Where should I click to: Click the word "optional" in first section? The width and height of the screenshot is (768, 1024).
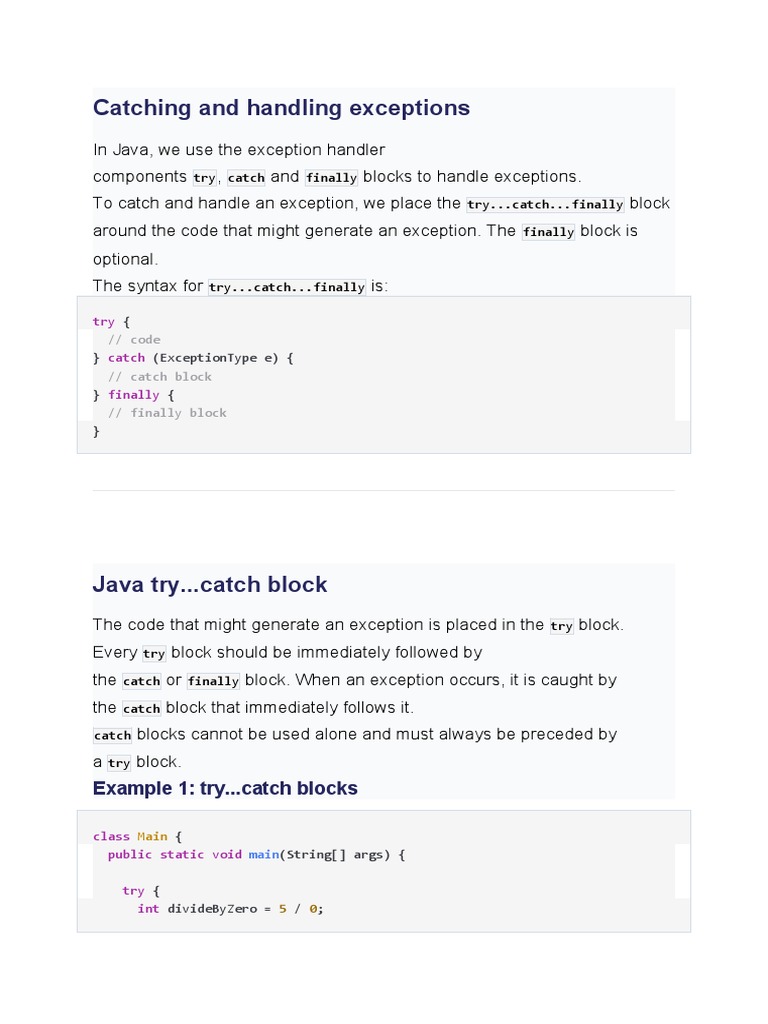click(123, 259)
